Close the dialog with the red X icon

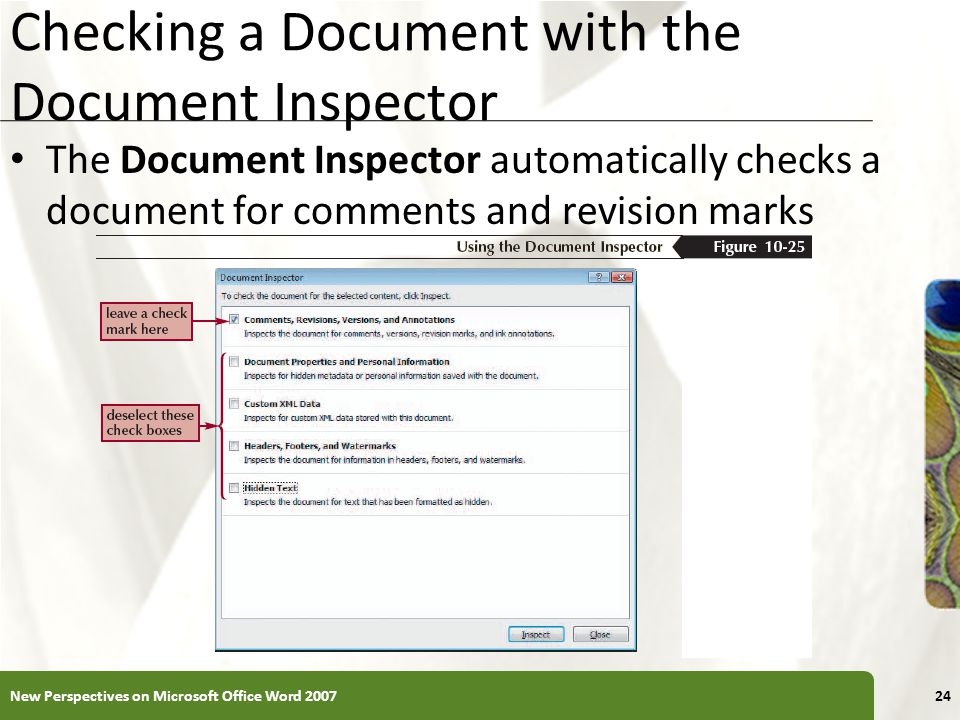(621, 277)
